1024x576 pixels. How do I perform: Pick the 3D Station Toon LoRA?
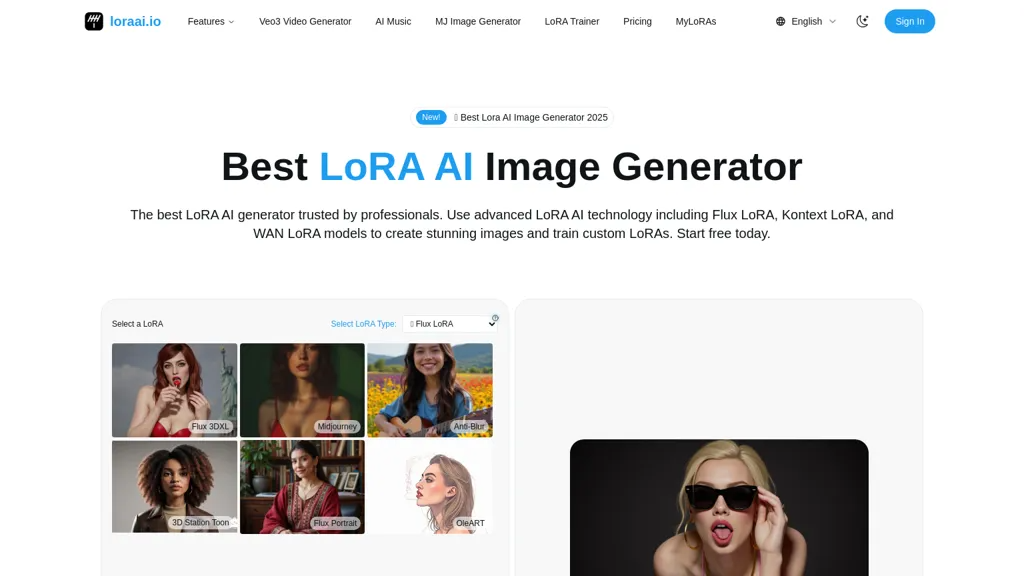click(x=174, y=487)
